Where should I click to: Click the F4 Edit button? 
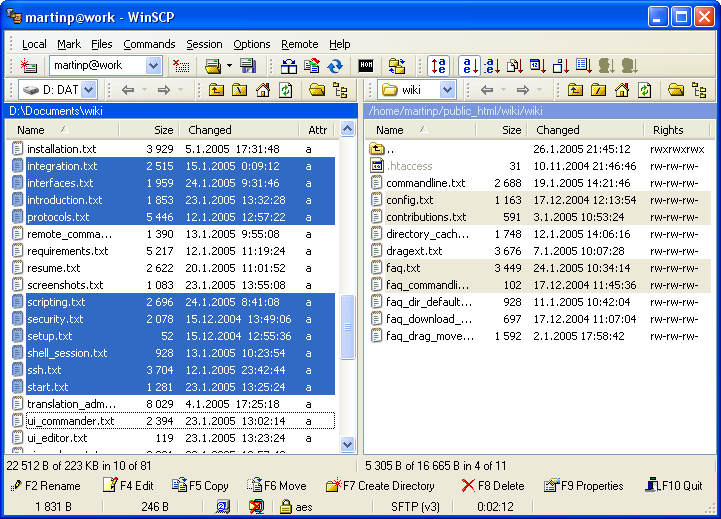pyautogui.click(x=128, y=485)
